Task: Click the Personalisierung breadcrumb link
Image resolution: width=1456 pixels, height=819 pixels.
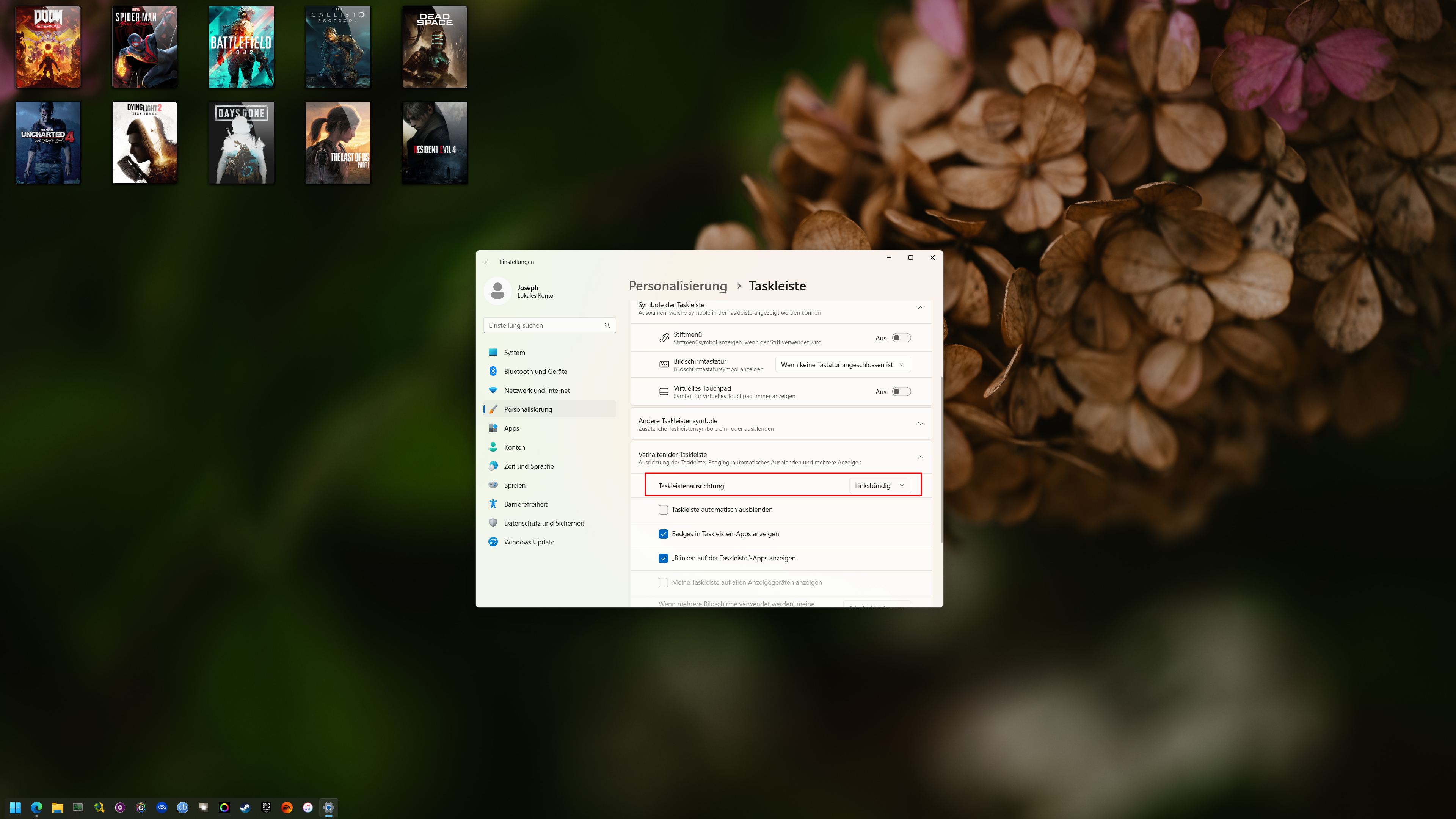Action: pyautogui.click(x=678, y=286)
